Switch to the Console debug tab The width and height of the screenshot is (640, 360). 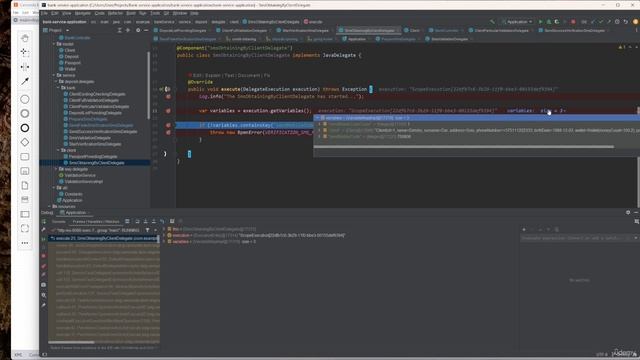click(x=59, y=222)
